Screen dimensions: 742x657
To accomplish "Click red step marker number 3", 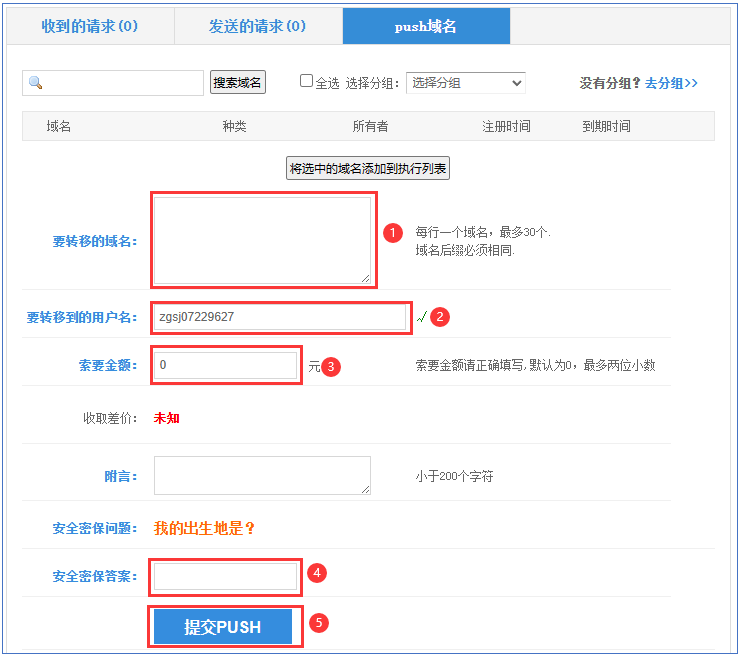I will (332, 367).
